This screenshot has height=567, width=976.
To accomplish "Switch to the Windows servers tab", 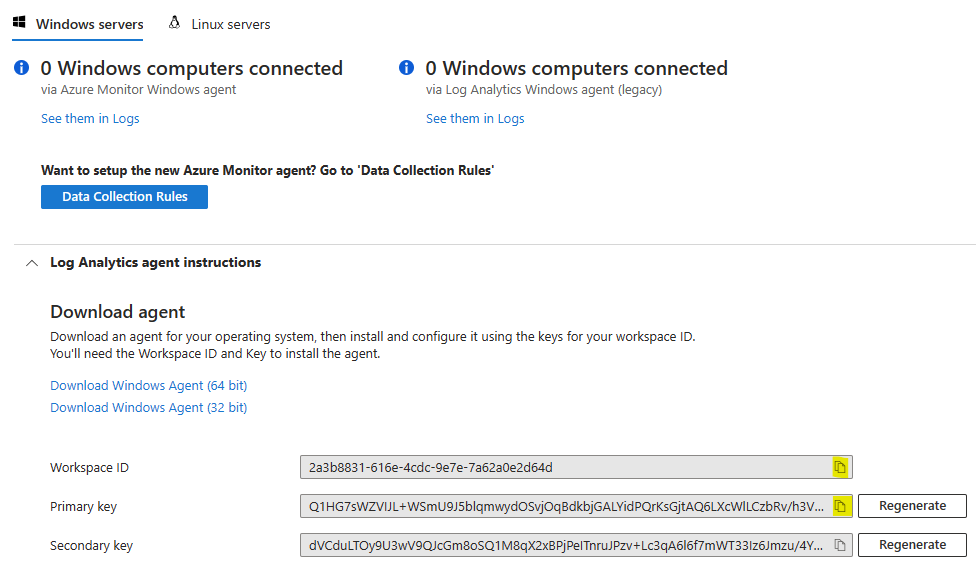I will 78,24.
